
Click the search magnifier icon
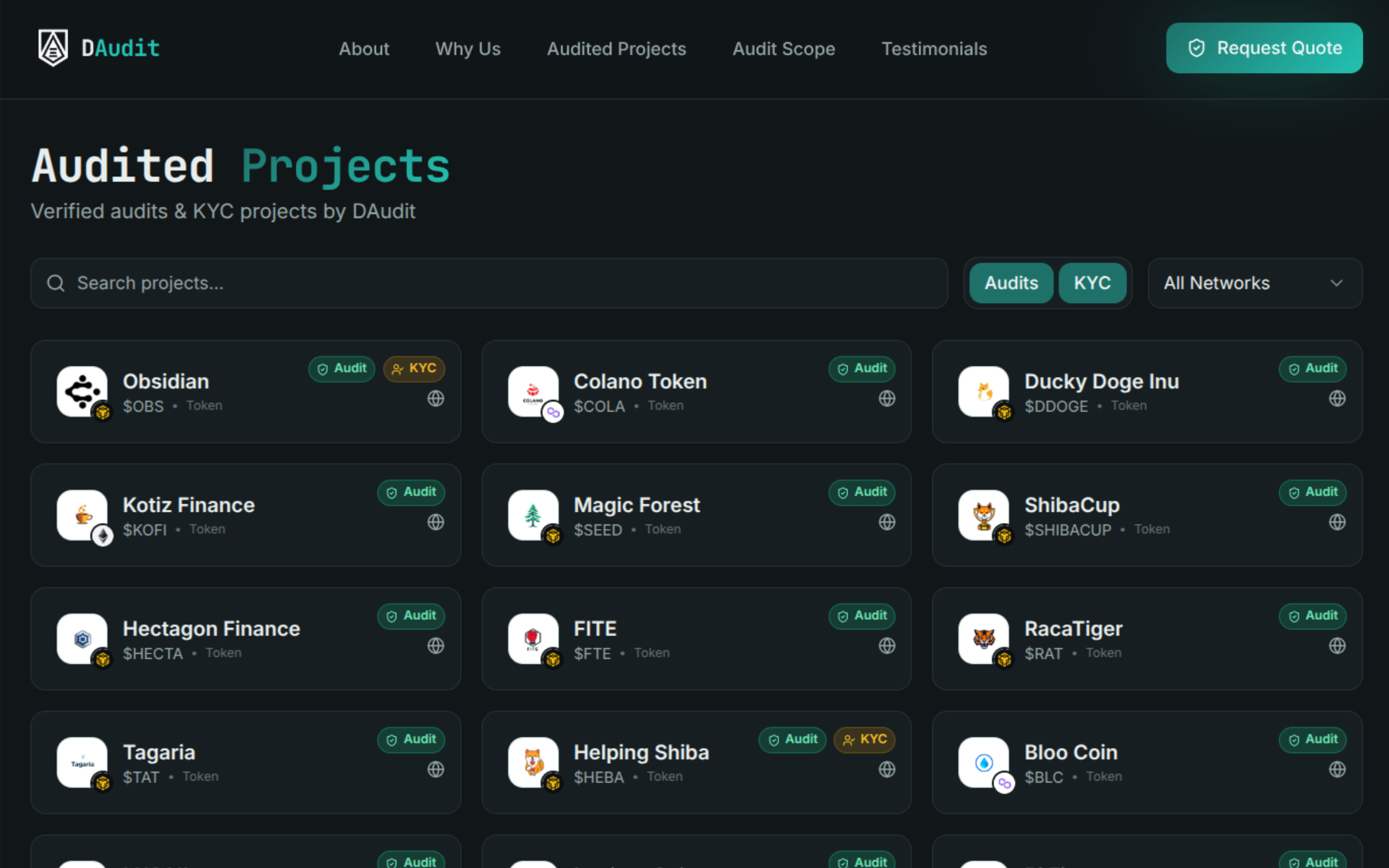(56, 283)
